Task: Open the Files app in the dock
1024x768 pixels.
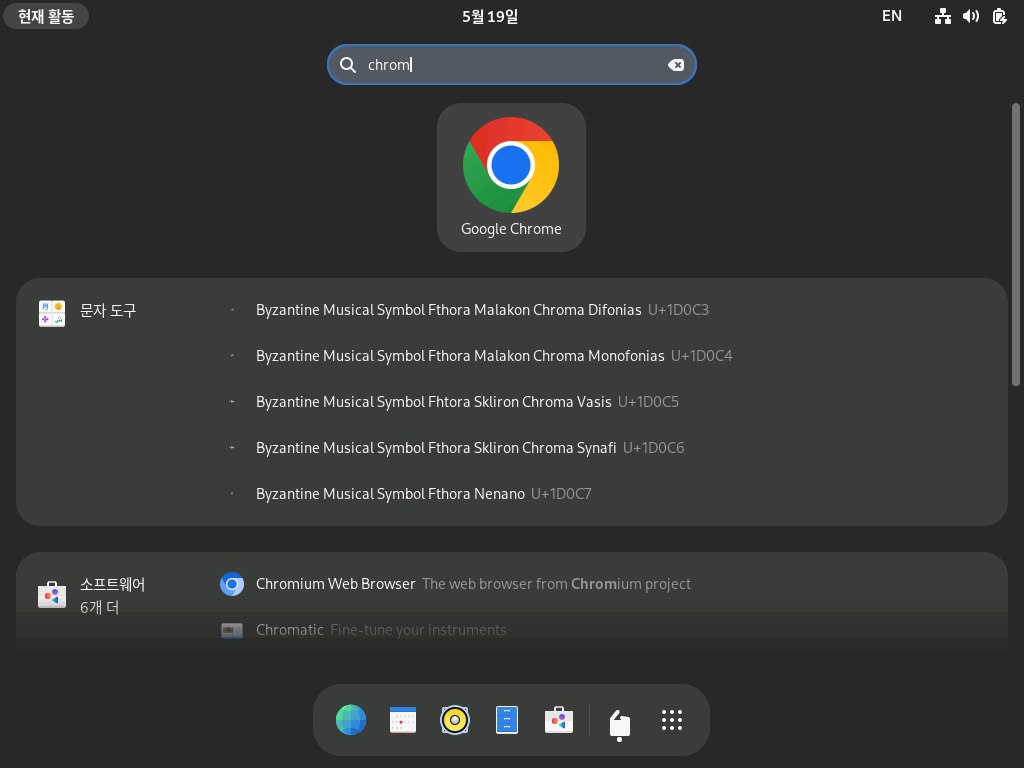Action: tap(507, 720)
